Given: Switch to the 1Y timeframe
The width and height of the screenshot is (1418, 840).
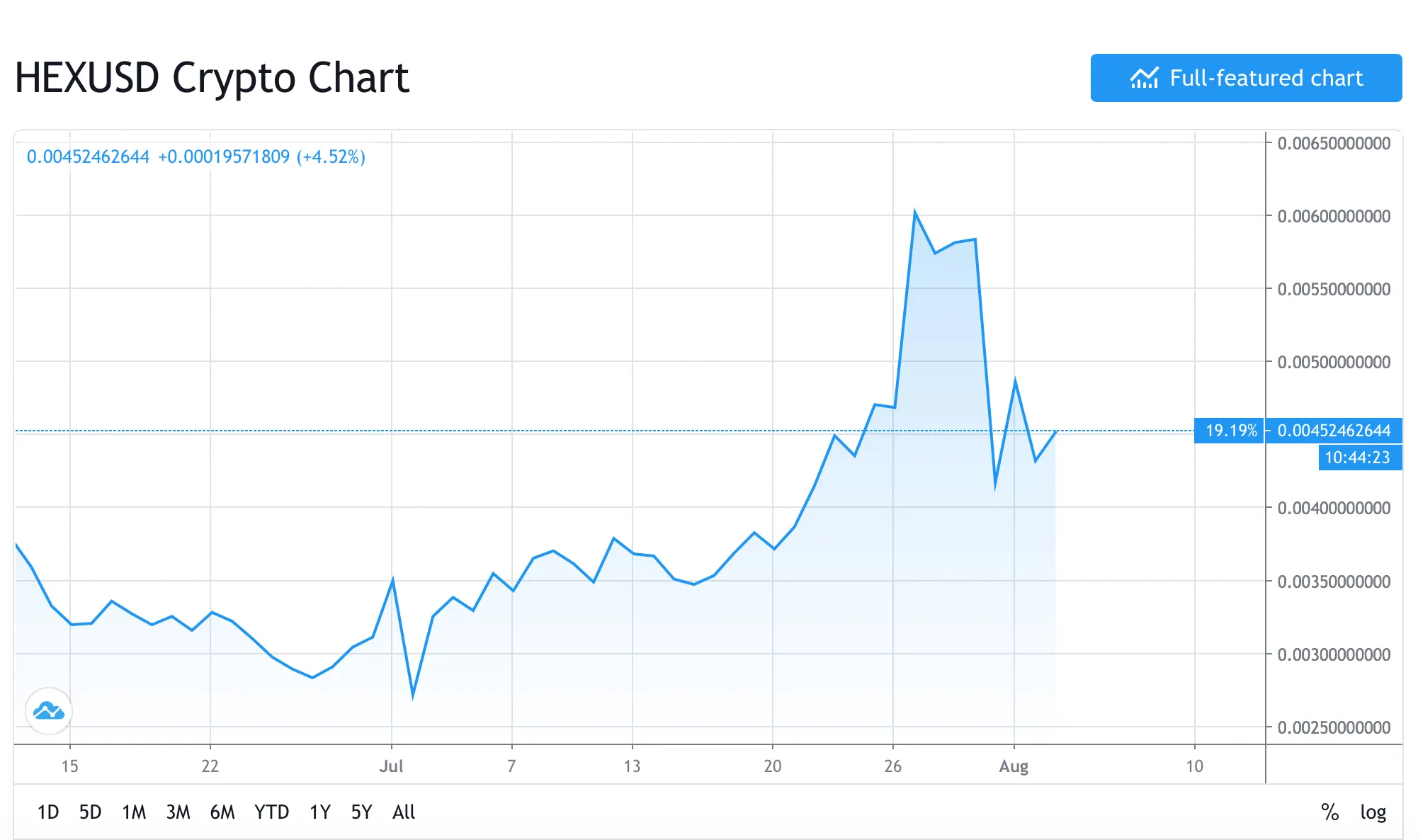Looking at the screenshot, I should point(319,812).
